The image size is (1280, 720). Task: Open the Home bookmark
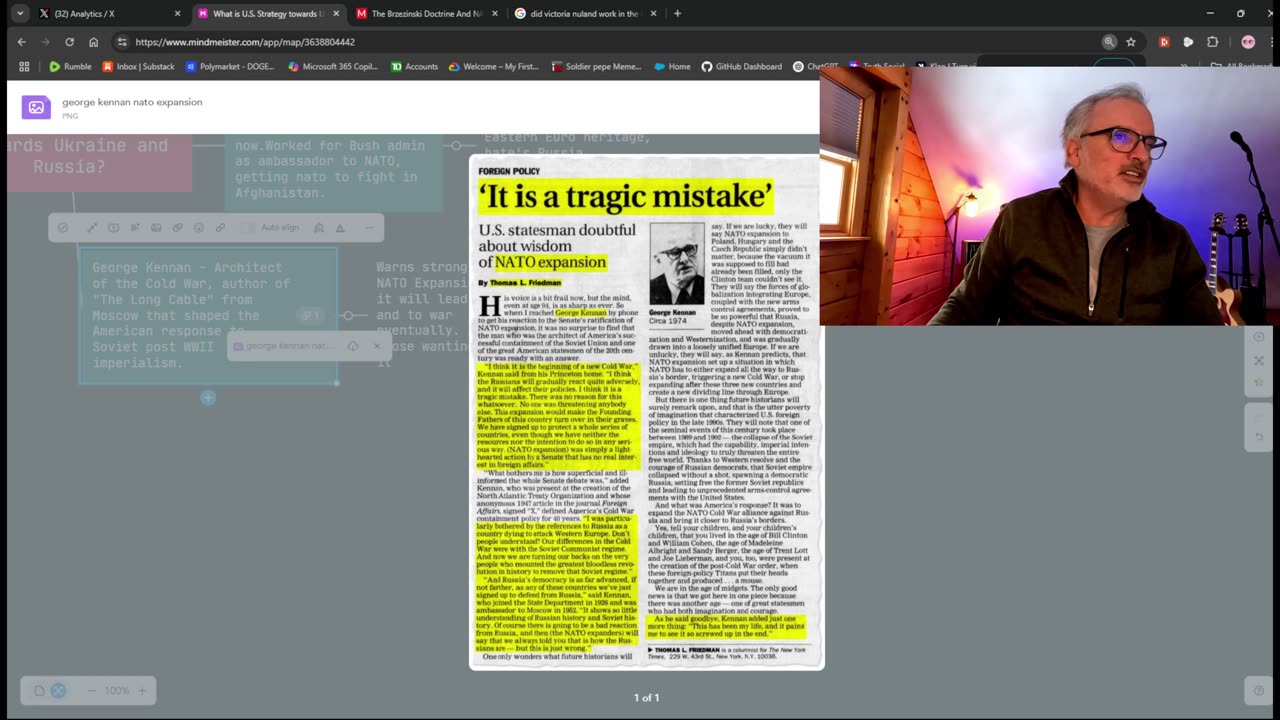tap(672, 67)
